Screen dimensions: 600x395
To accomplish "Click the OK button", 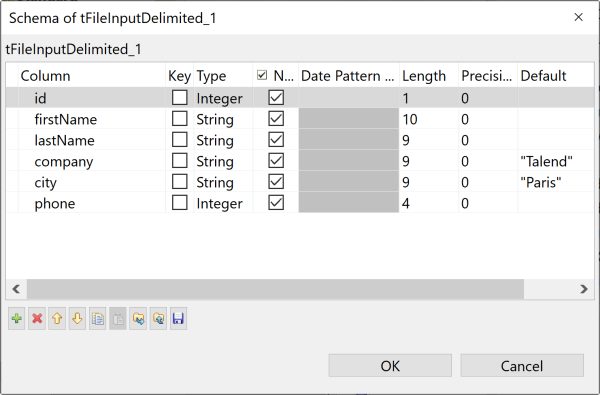I will [x=390, y=366].
